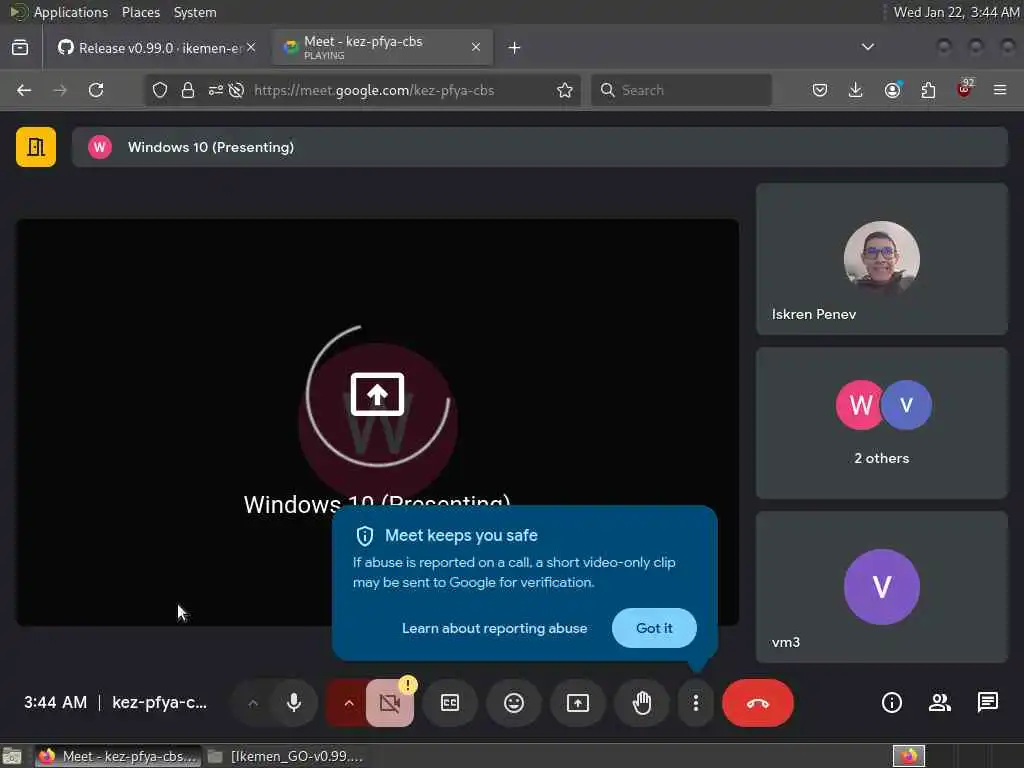This screenshot has width=1024, height=768.
Task: Open Firefox hamburger menu
Action: coord(1000,90)
